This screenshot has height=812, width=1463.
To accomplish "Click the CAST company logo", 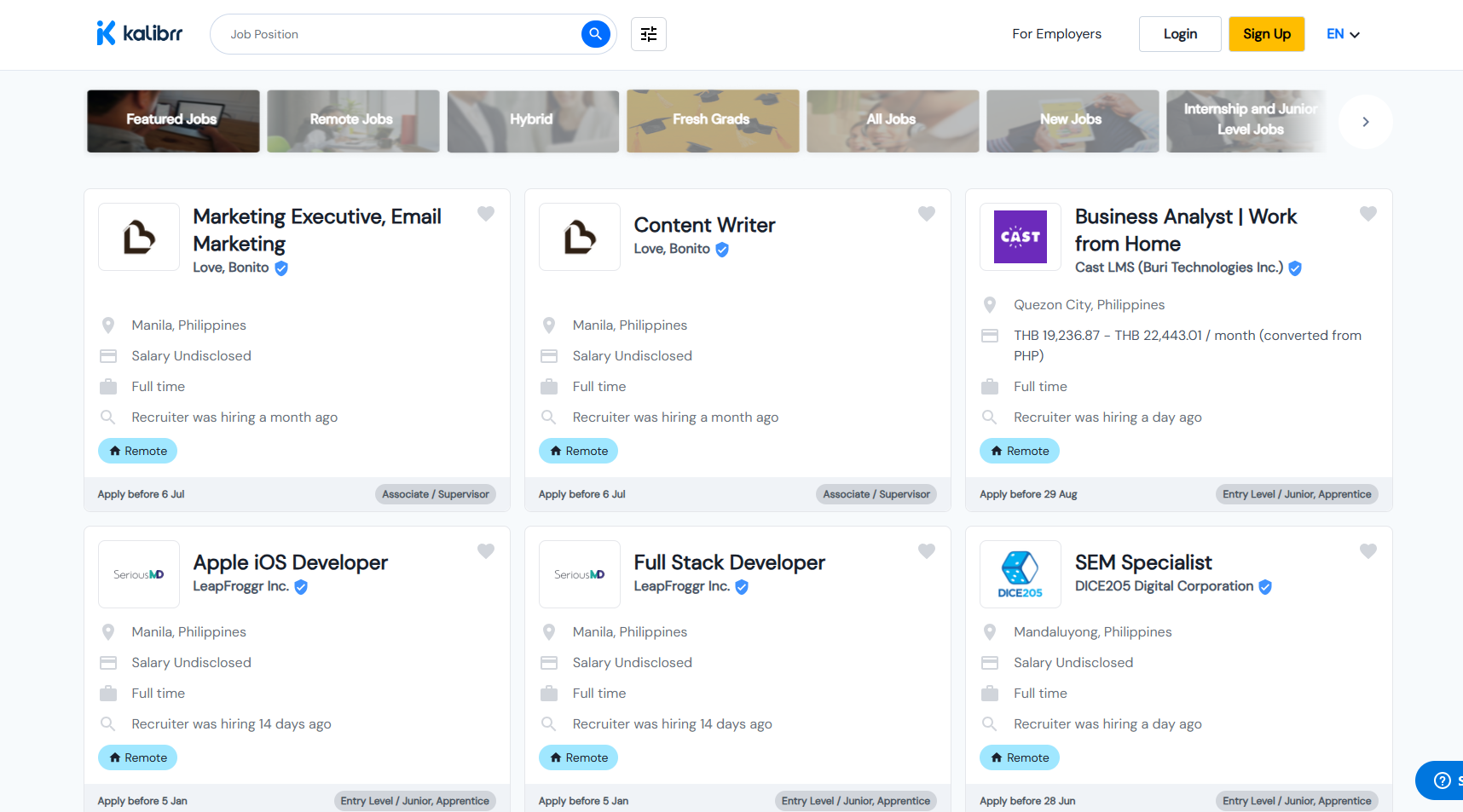I will (x=1021, y=237).
